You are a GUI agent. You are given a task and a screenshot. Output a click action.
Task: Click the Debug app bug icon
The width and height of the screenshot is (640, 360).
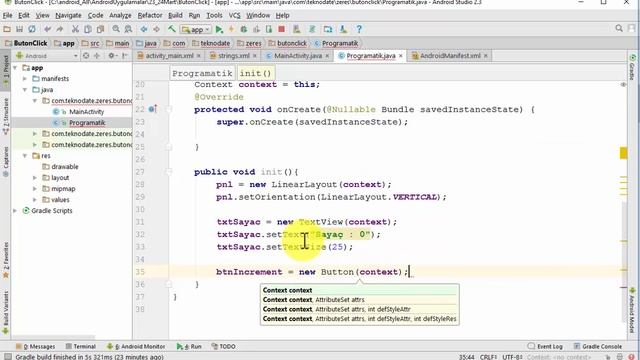(244, 29)
